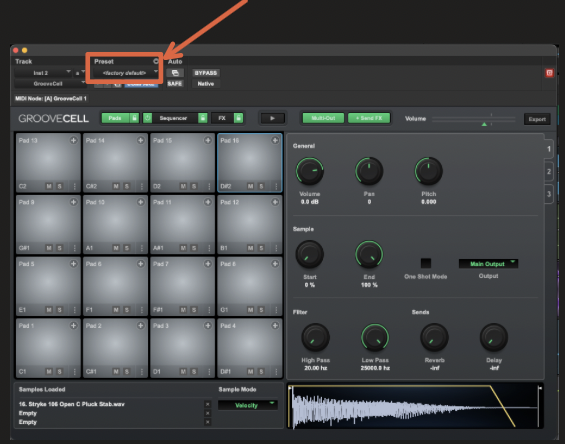Open the Pad 16 options menu dots

click(x=276, y=186)
